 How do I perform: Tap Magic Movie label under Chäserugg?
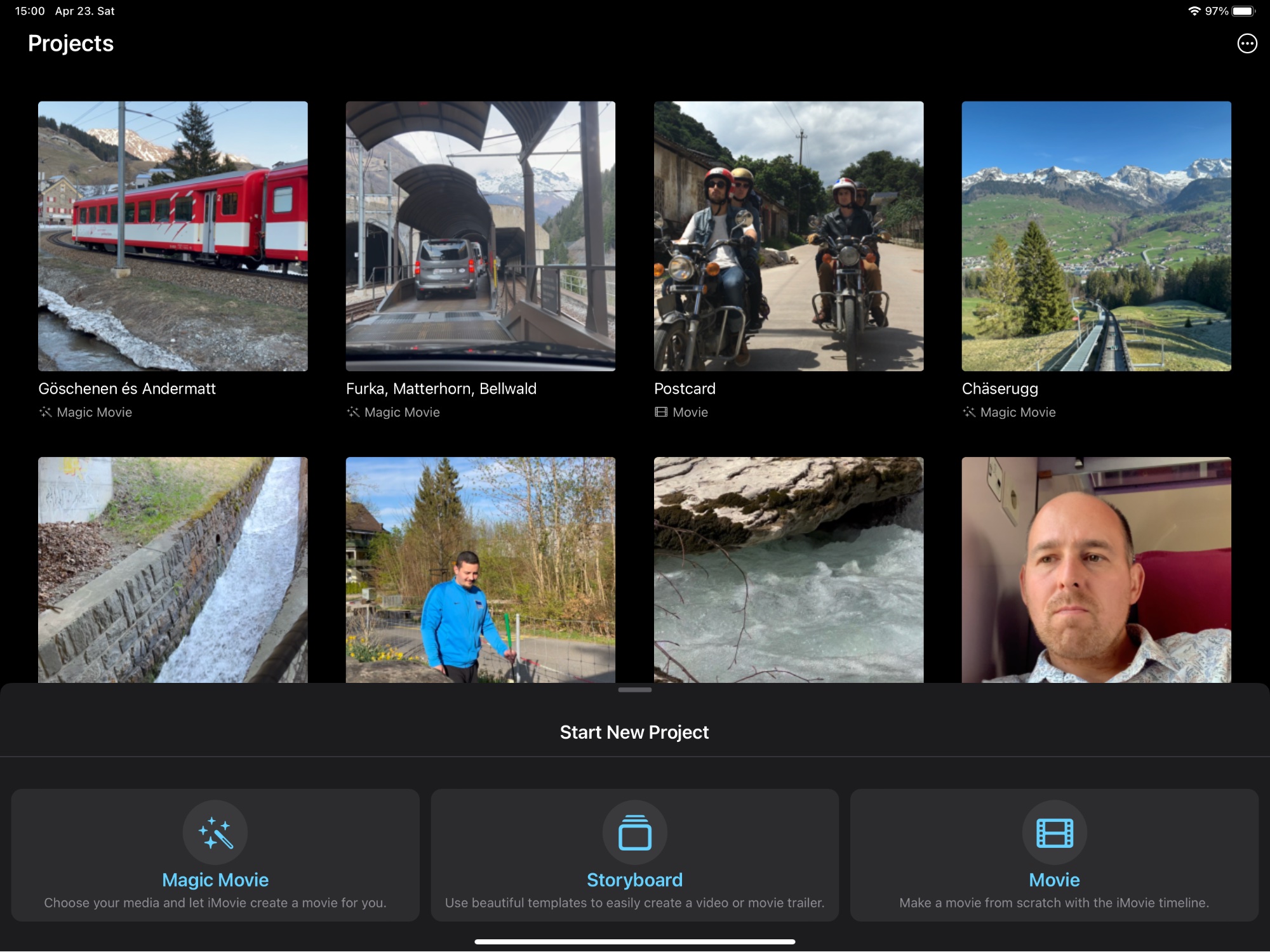tap(1018, 413)
